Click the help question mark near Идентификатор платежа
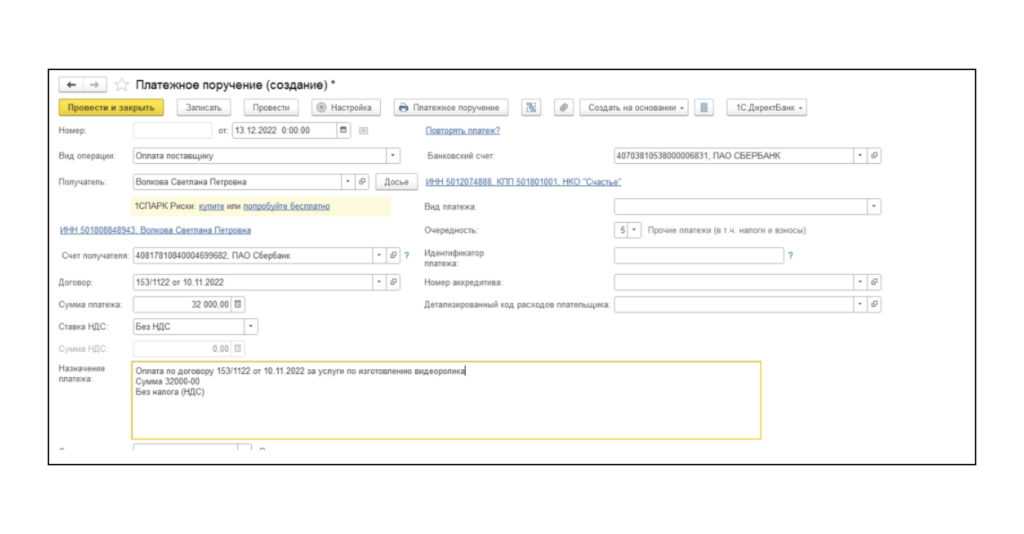Viewport: 1024px width, 534px height. point(790,257)
